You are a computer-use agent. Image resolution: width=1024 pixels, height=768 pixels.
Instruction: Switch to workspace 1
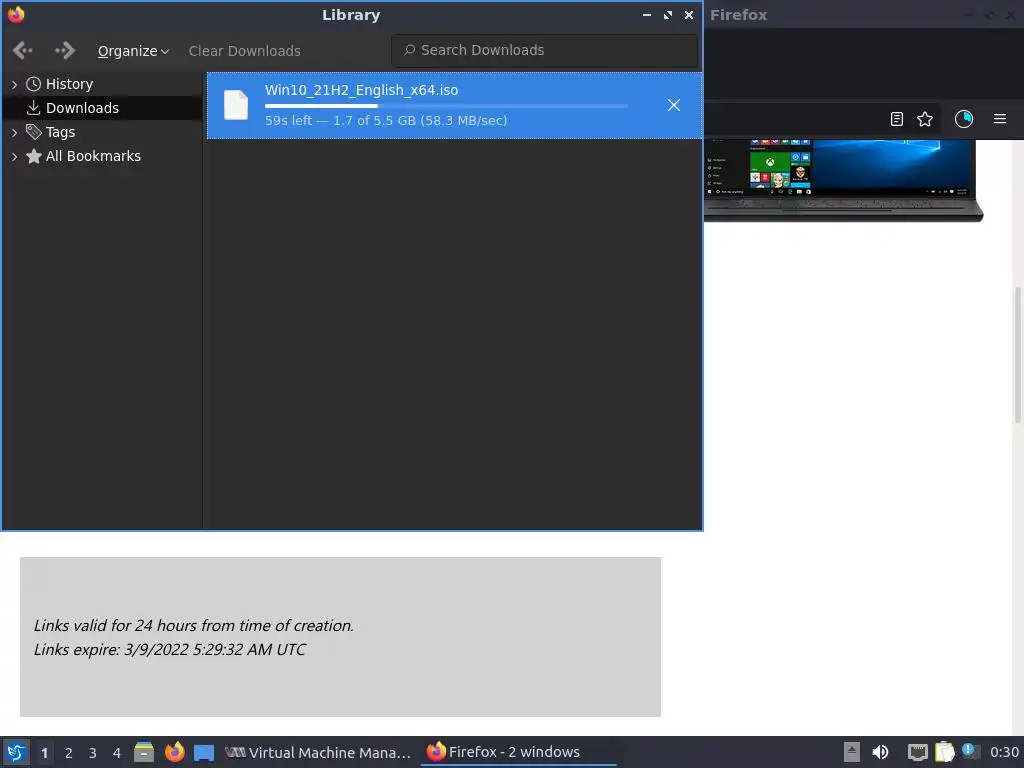(44, 753)
